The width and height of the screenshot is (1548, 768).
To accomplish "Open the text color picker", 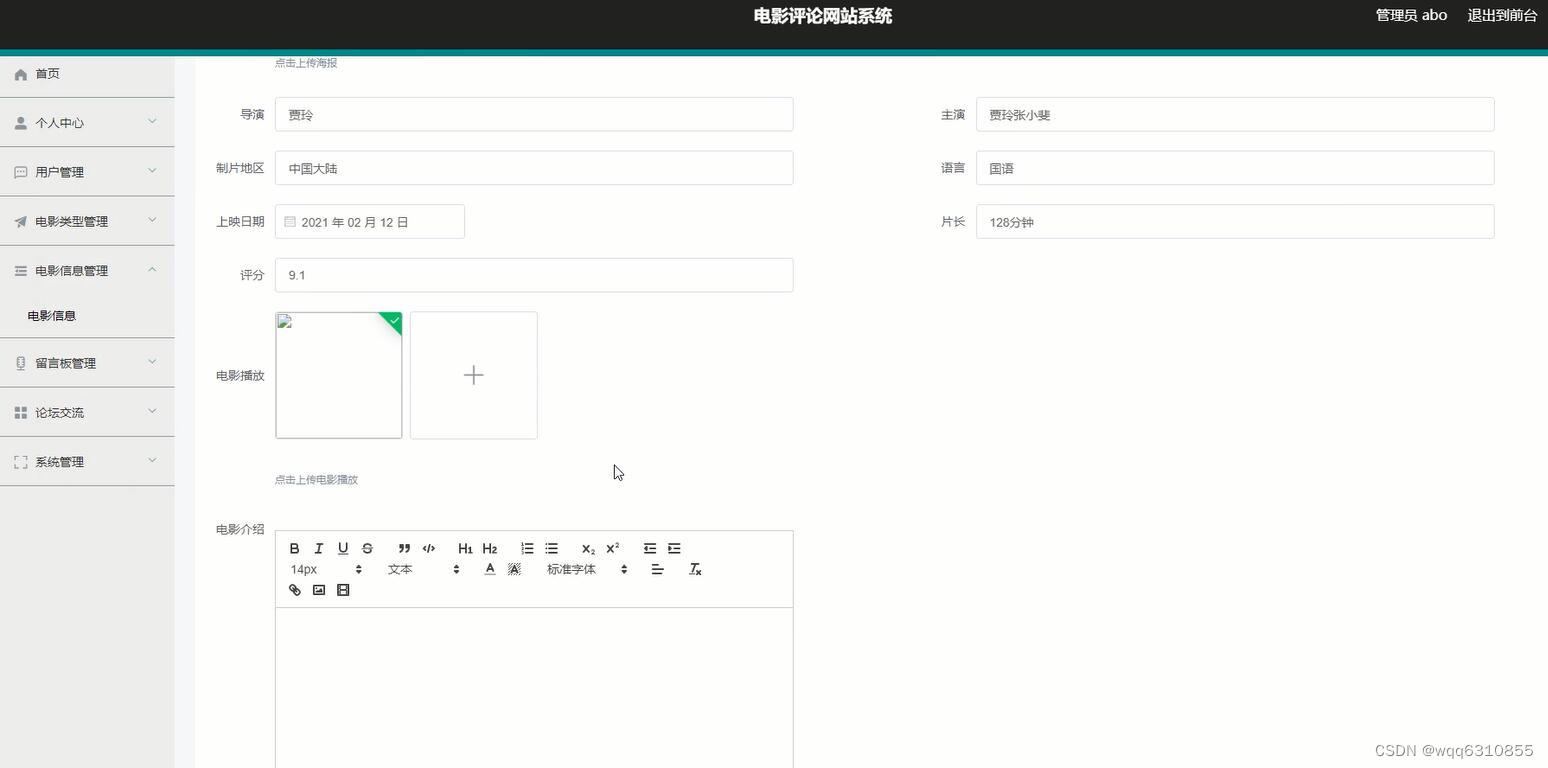I will 490,569.
